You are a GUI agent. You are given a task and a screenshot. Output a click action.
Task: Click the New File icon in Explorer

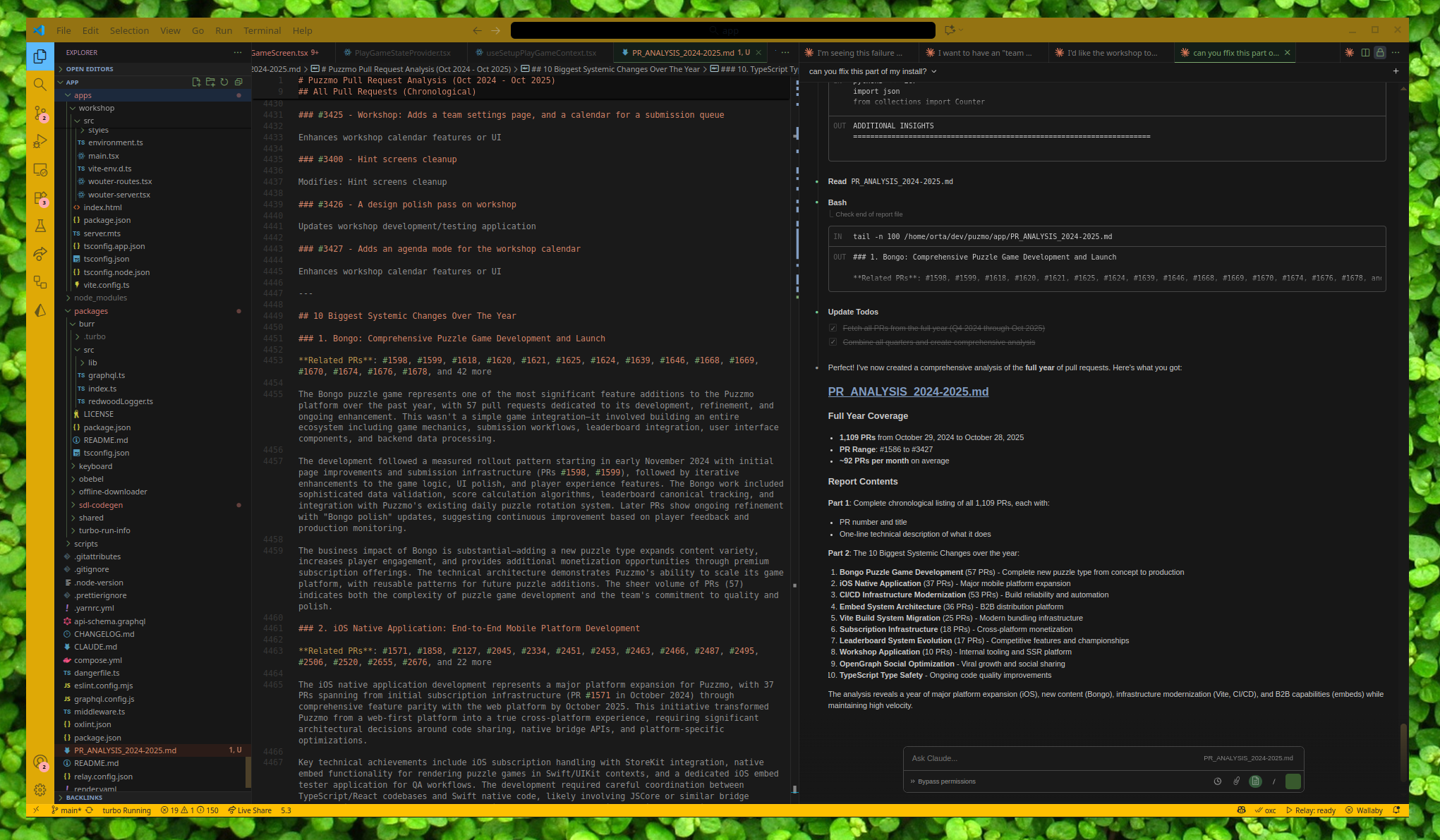pyautogui.click(x=196, y=83)
